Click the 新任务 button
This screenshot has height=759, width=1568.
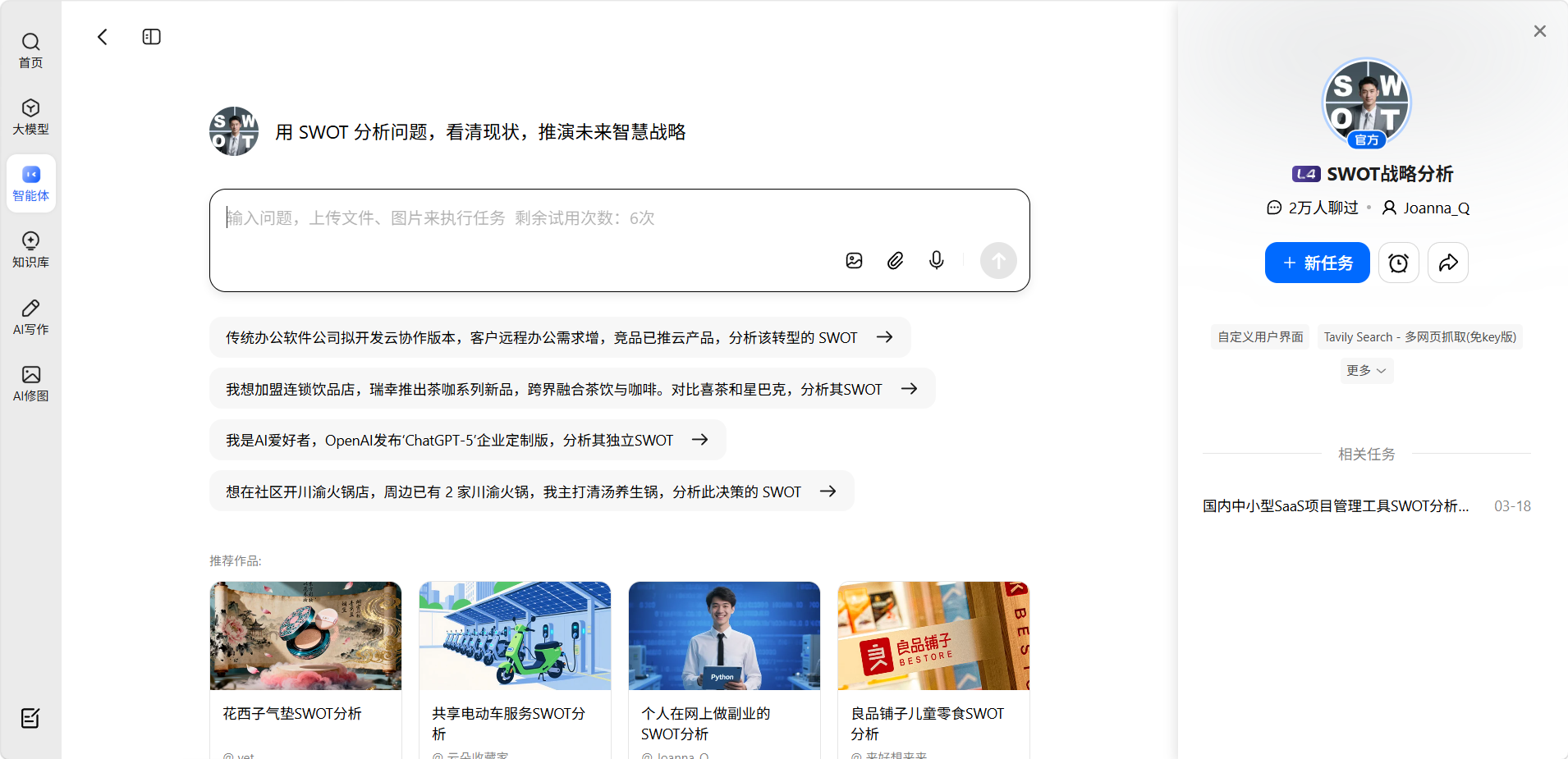pos(1317,263)
